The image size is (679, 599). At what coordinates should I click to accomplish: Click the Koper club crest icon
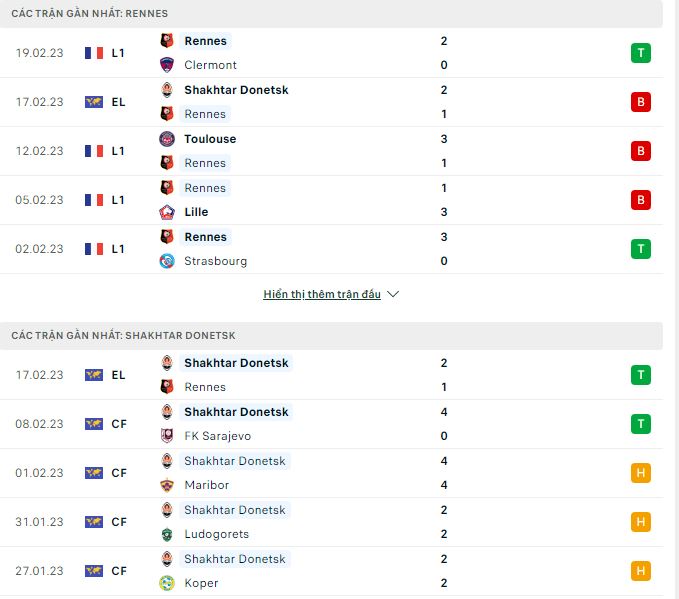[167, 583]
